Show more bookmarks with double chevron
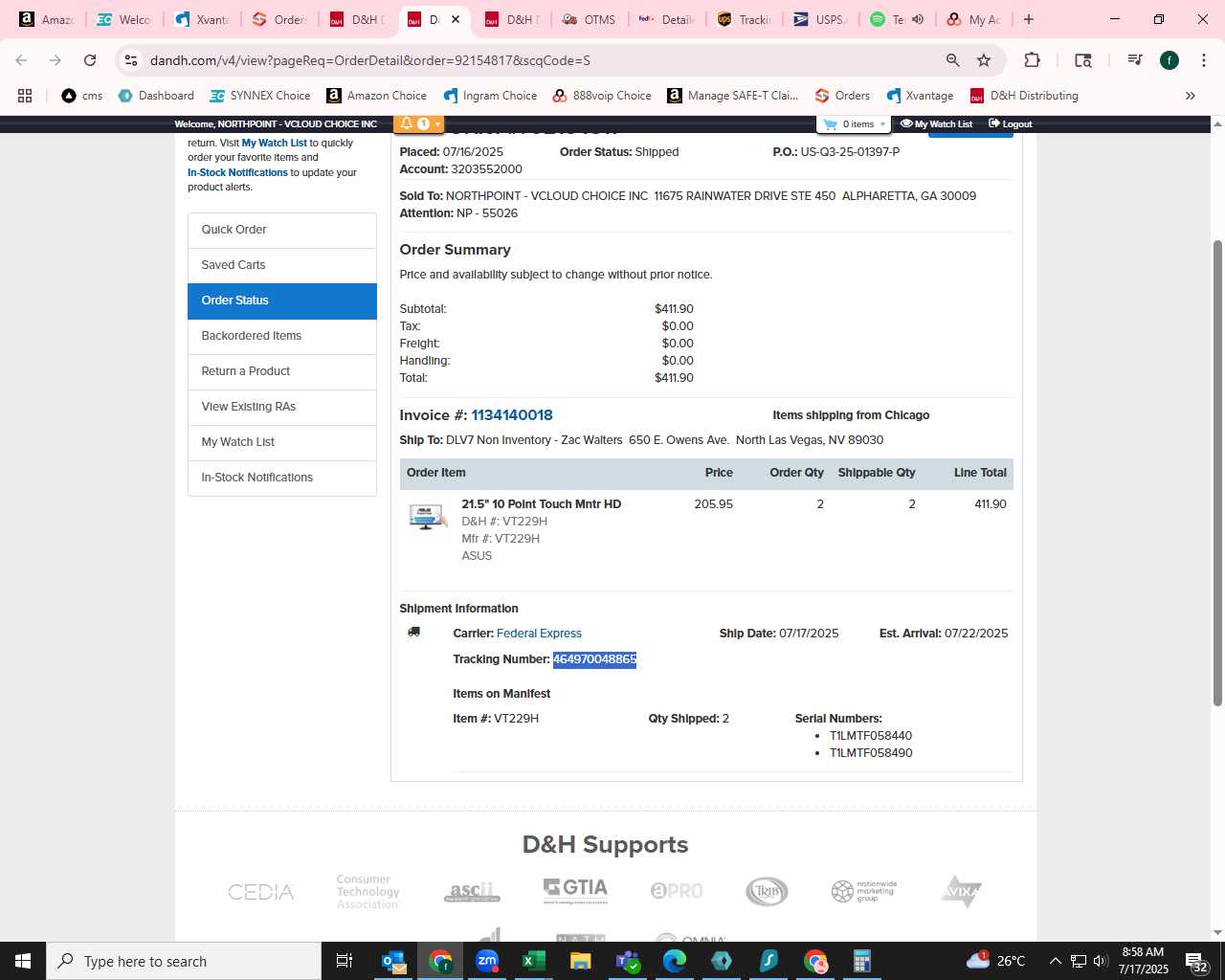The image size is (1225, 980). point(1191,96)
